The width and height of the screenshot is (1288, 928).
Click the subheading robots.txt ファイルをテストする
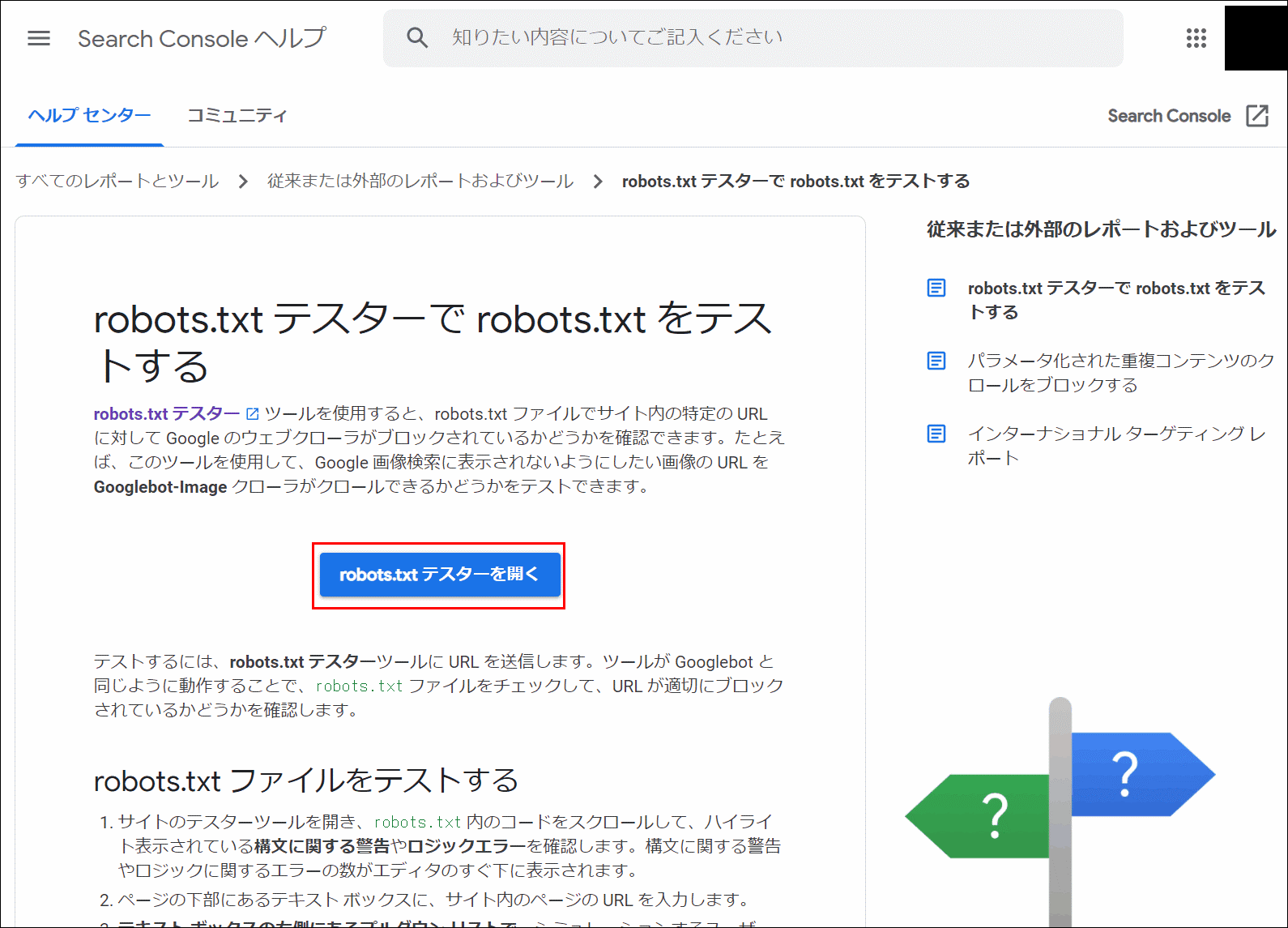305,780
